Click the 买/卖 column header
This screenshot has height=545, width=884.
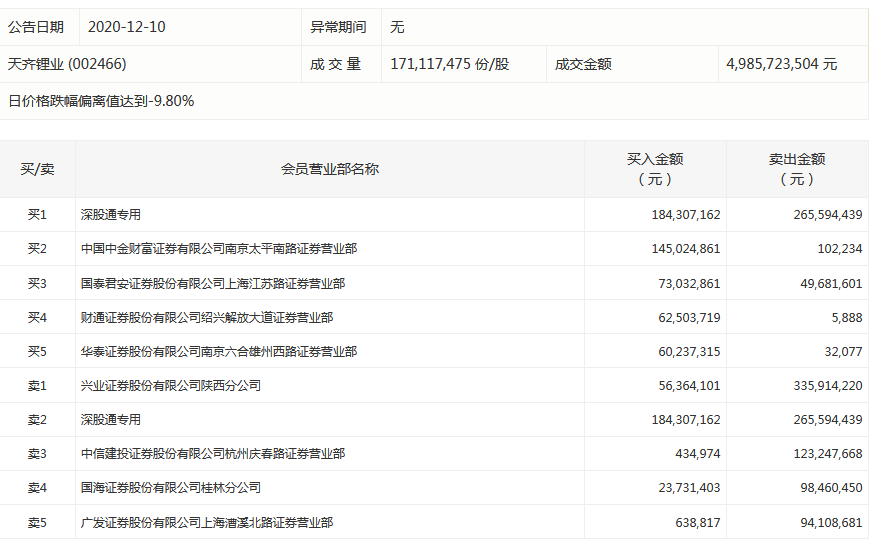coord(37,169)
